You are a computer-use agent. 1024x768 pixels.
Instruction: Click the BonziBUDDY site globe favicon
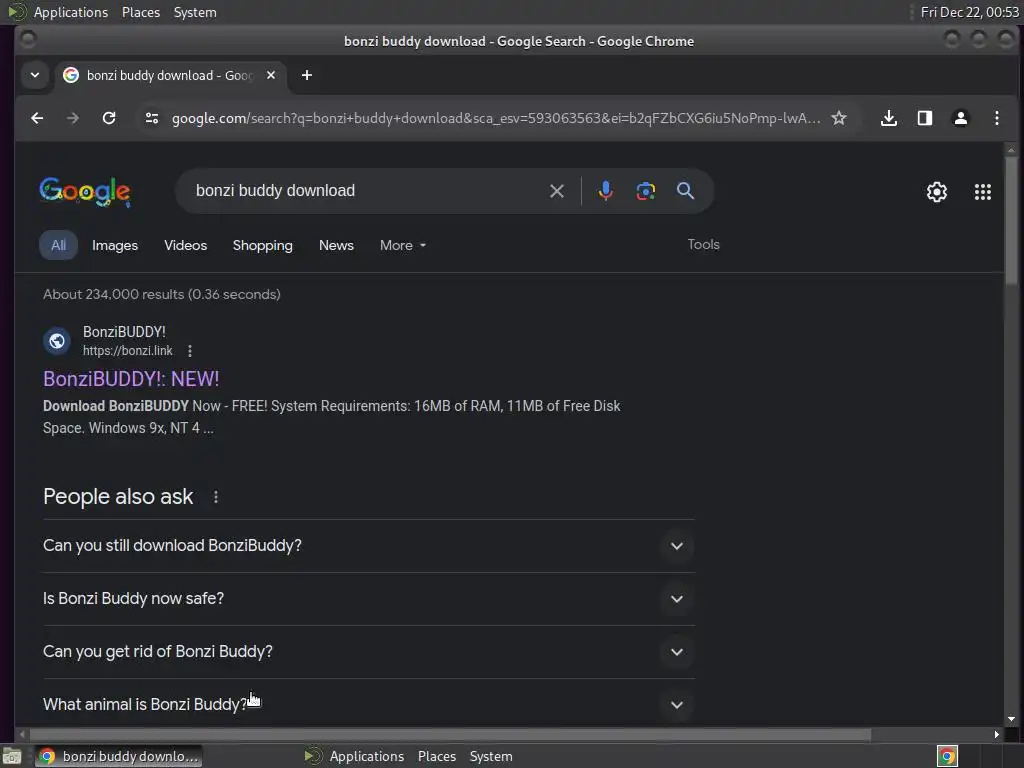(x=57, y=341)
